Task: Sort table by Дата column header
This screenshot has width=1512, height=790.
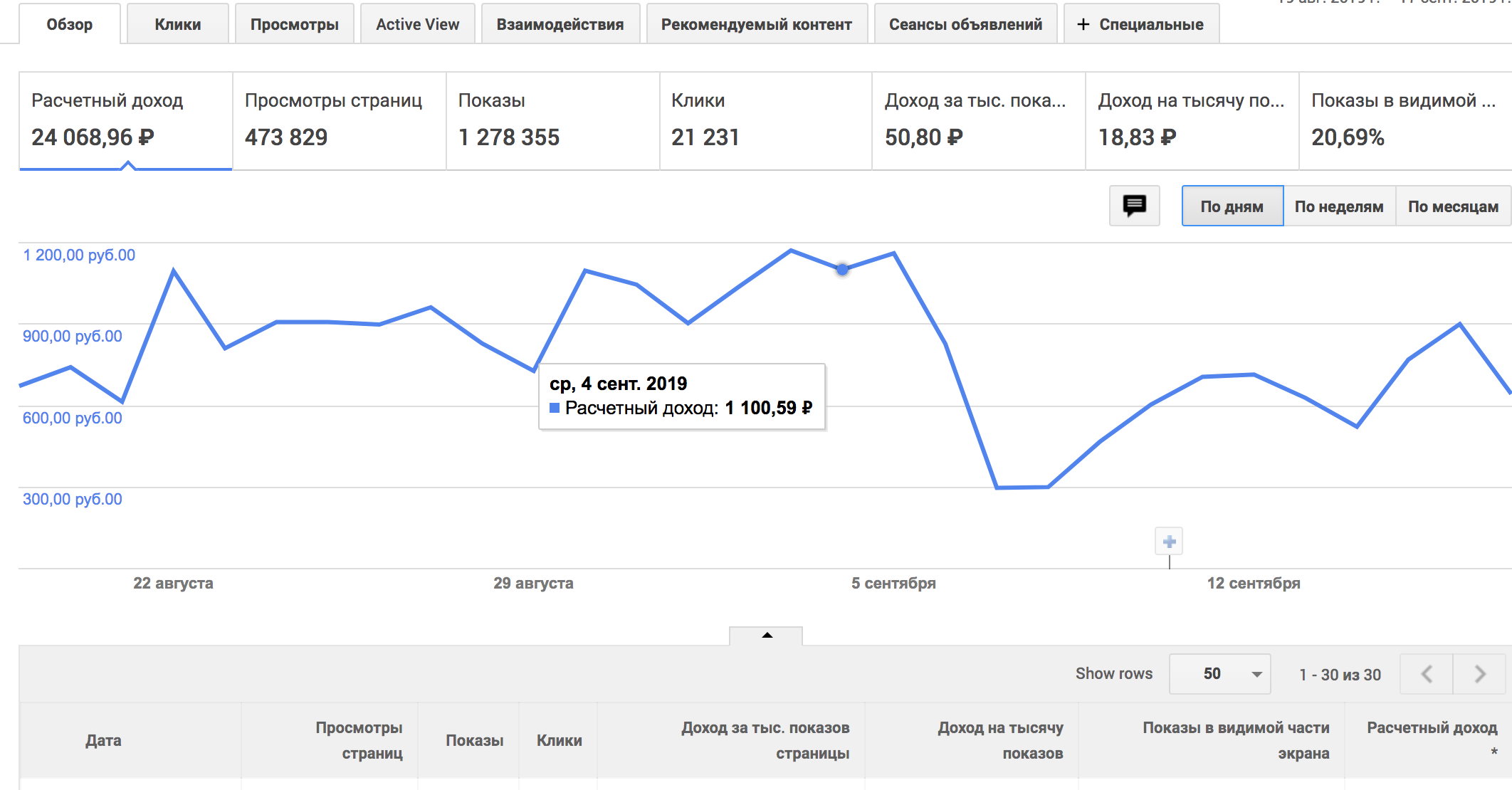Action: (103, 740)
